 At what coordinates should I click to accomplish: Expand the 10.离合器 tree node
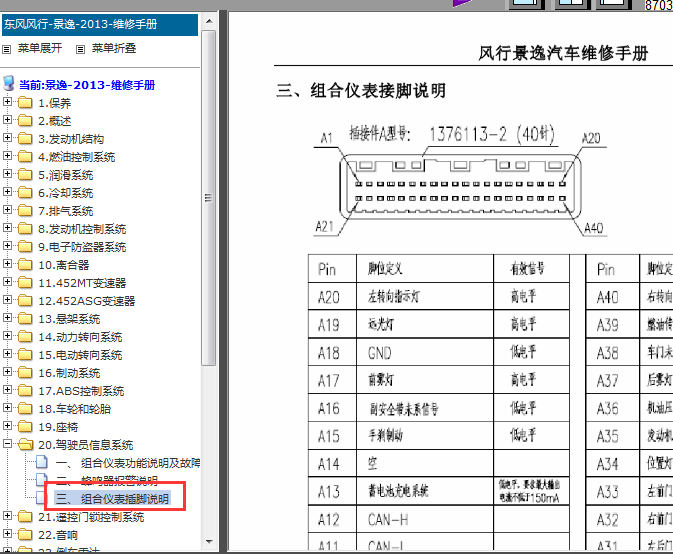pyautogui.click(x=7, y=264)
